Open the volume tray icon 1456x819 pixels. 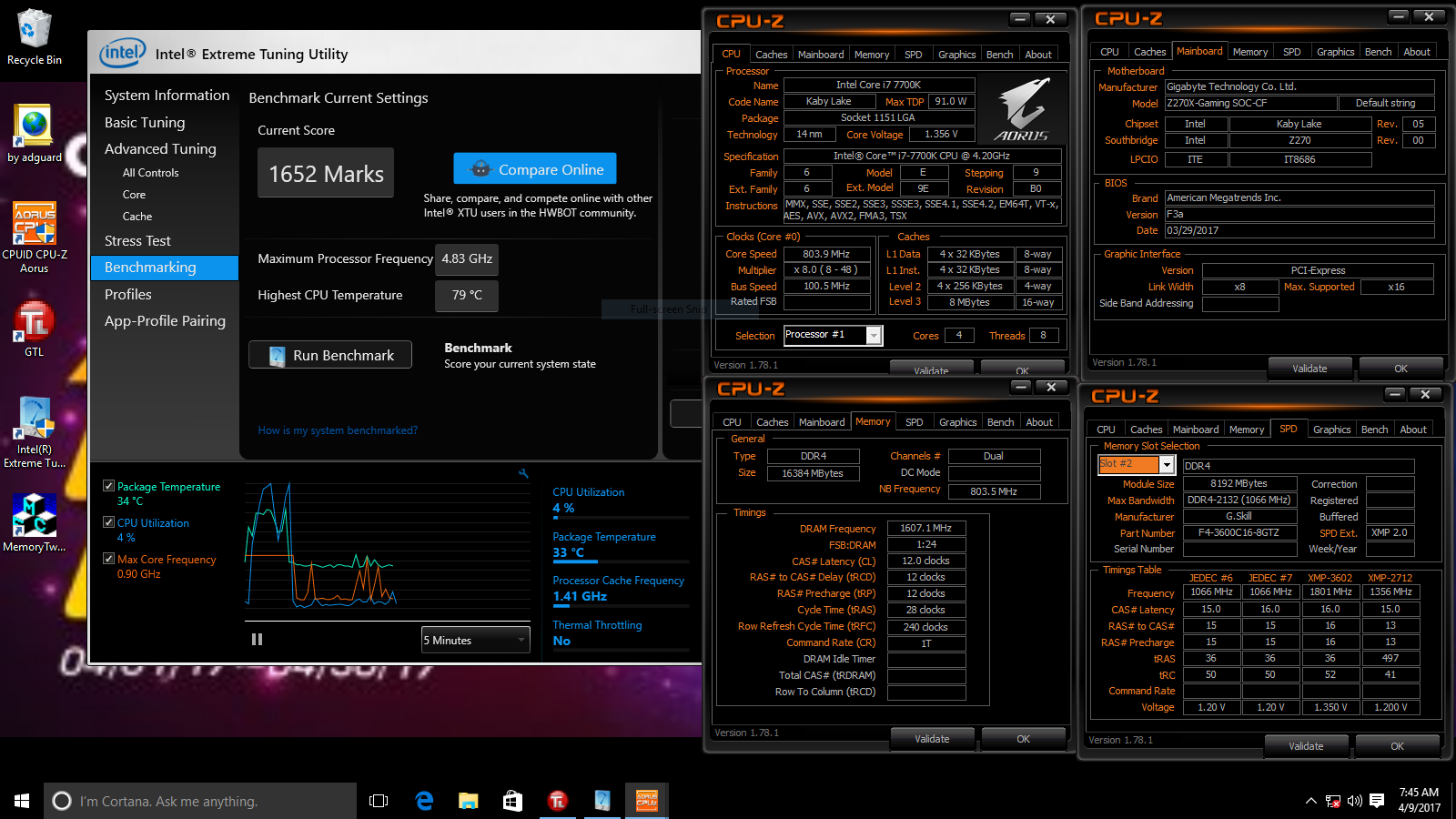click(1355, 801)
